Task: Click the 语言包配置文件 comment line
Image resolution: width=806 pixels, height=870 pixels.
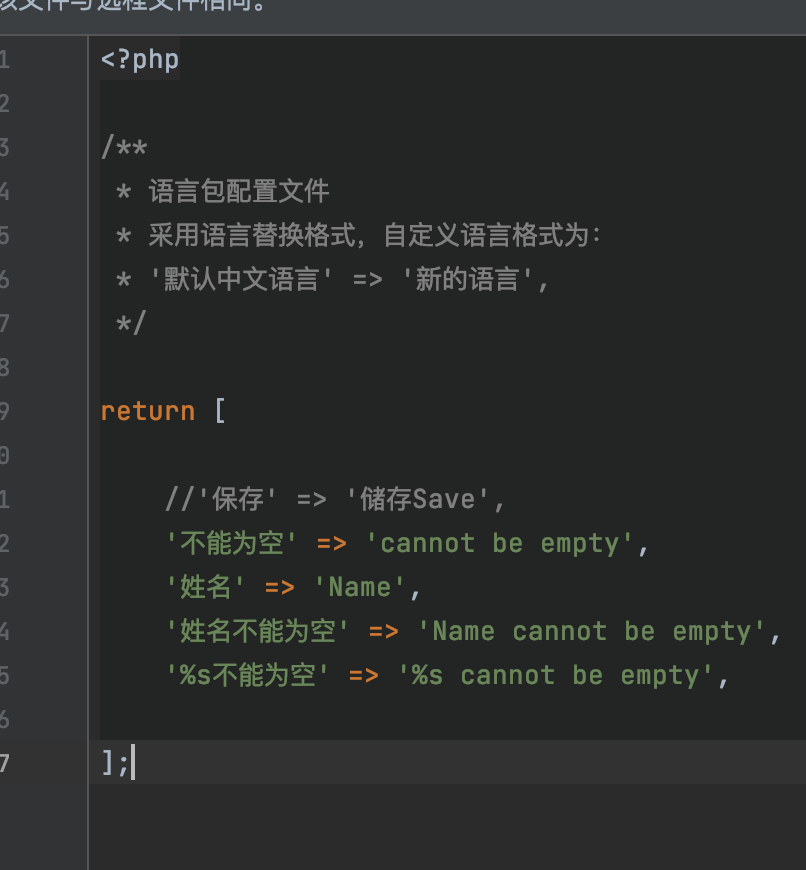Action: click(x=222, y=191)
